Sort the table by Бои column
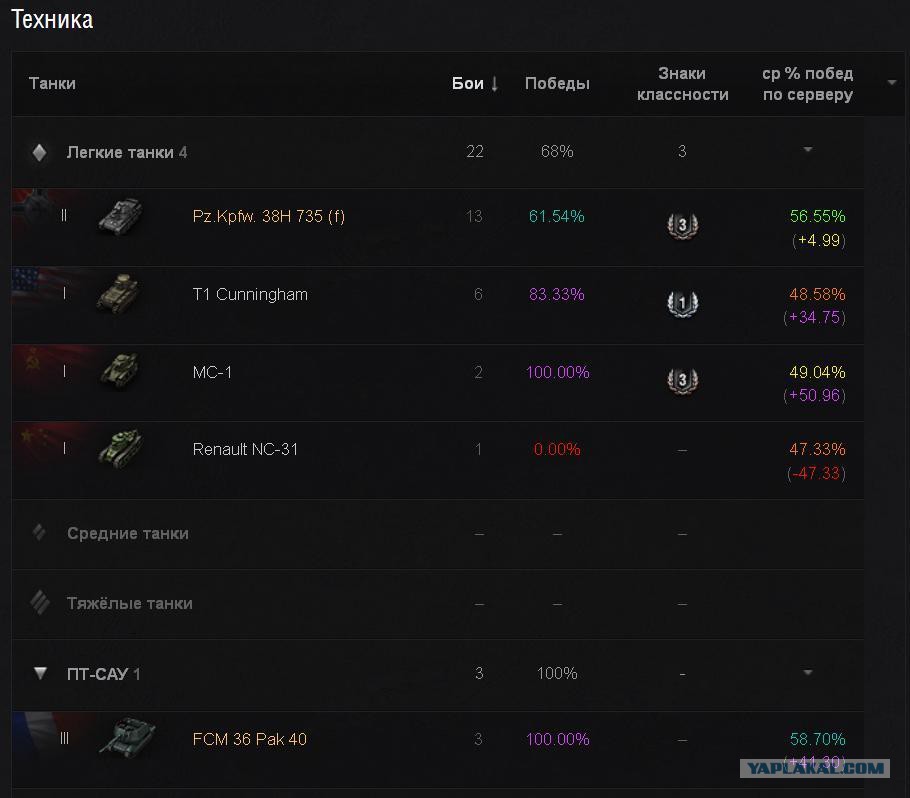The image size is (910, 798). (x=474, y=84)
